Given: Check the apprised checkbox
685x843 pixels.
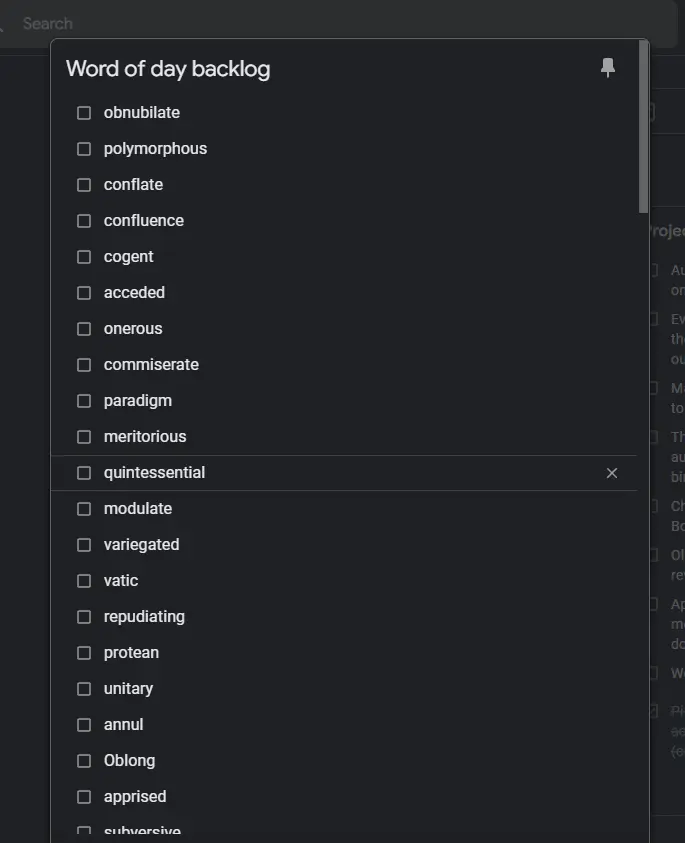Looking at the screenshot, I should point(84,797).
